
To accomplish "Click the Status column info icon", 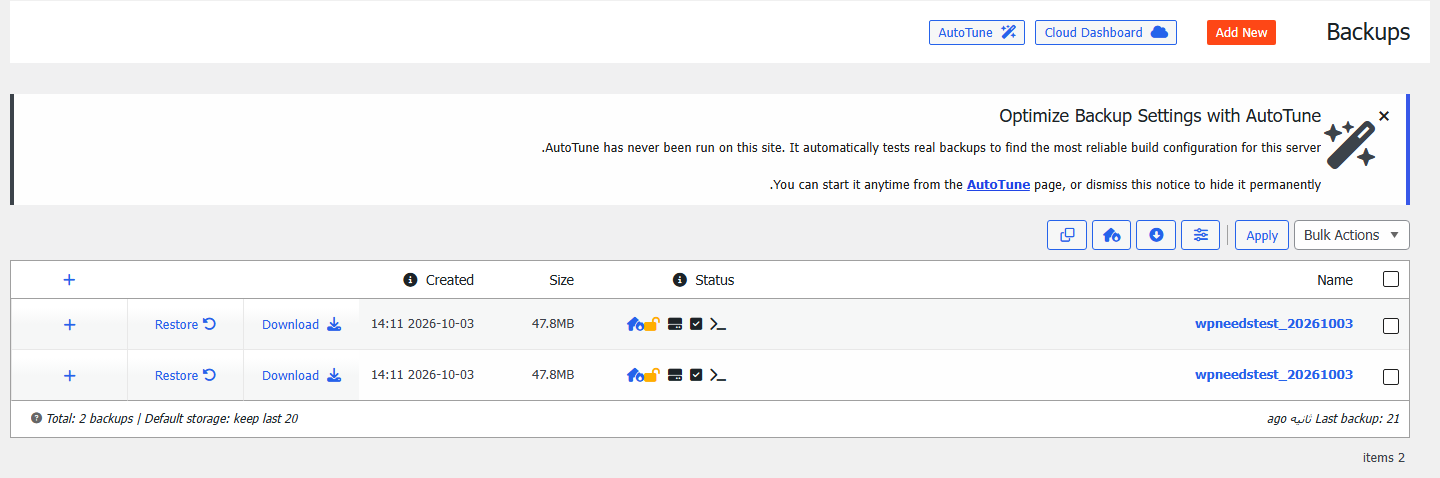I will click(680, 280).
